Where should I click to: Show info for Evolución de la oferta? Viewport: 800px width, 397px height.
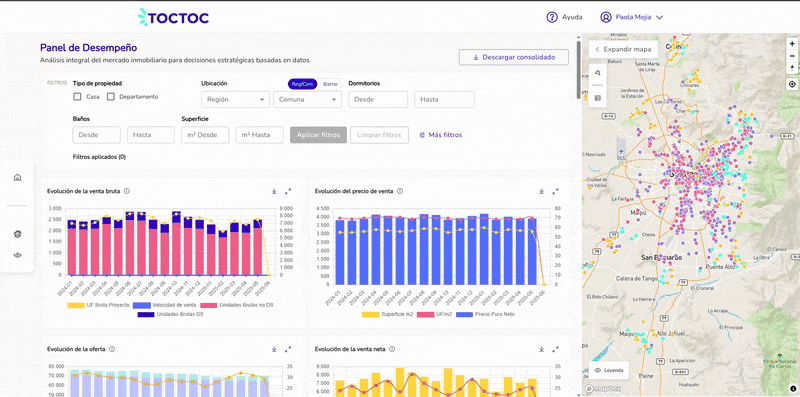112,349
